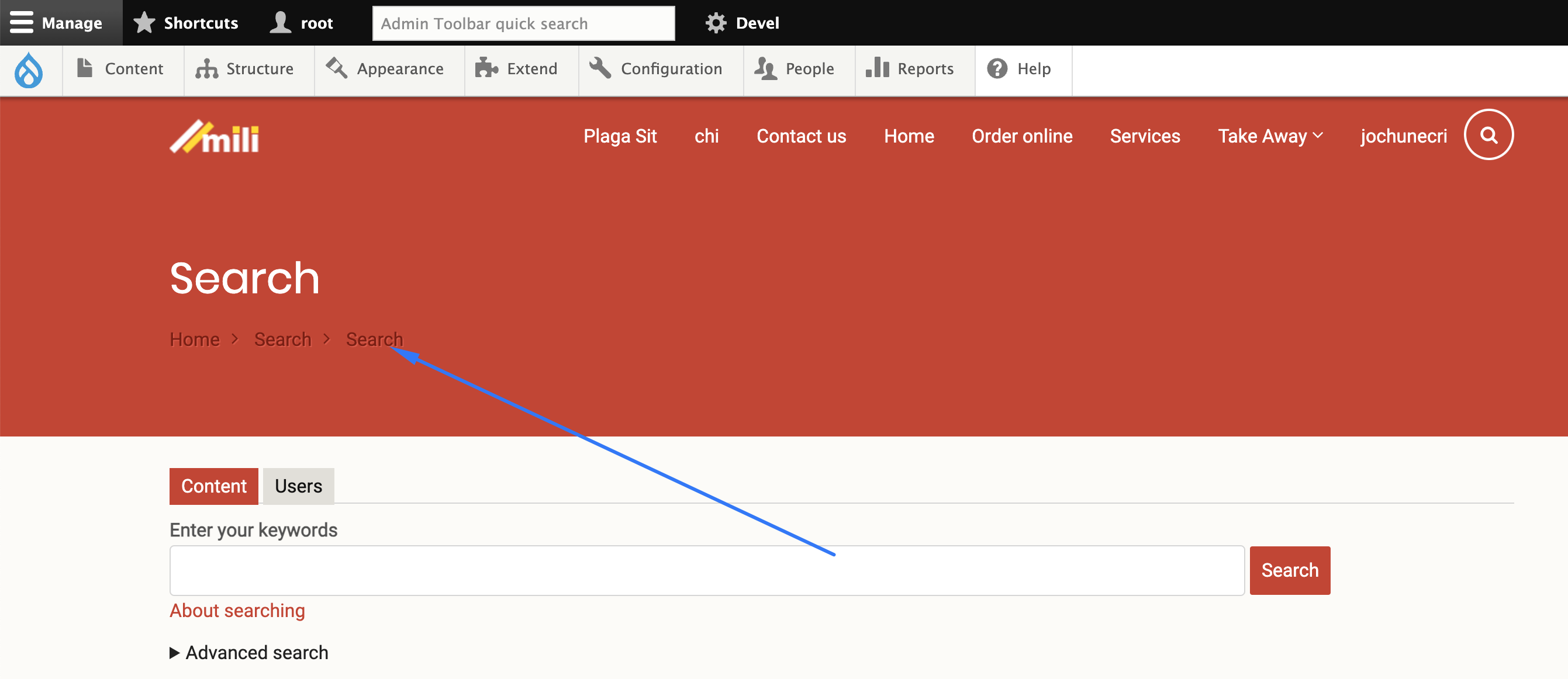Open the Structure admin menu
Screen dimensions: 1568x679
point(245,69)
